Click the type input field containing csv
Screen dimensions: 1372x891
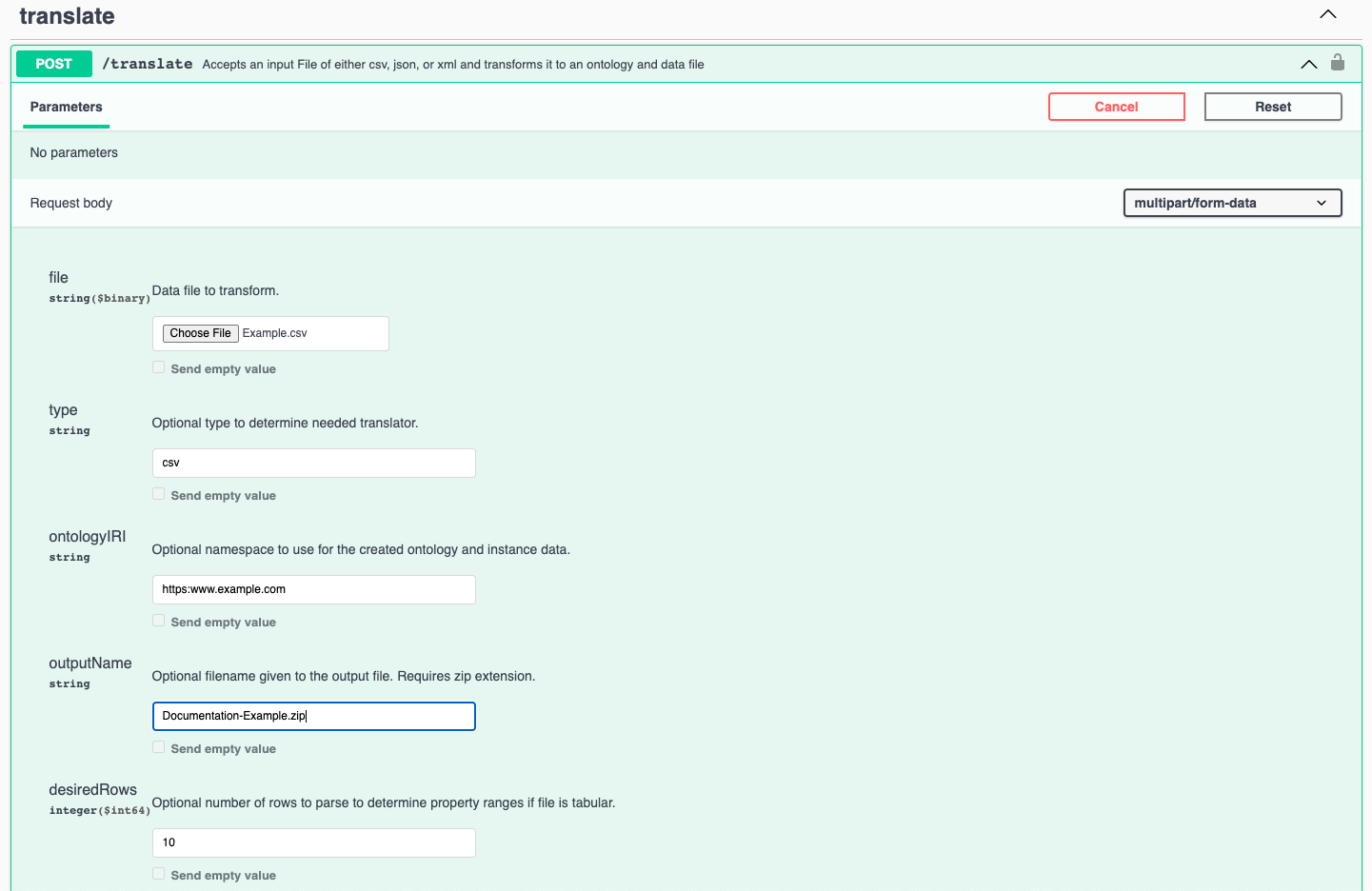click(313, 463)
